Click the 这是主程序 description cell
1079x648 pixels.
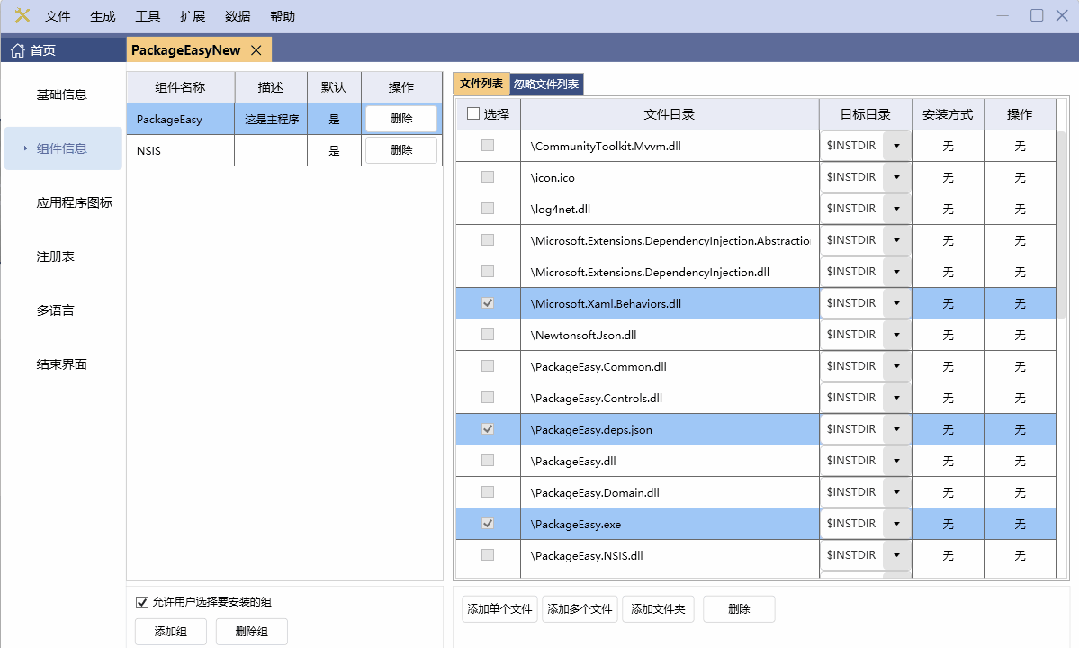271,119
